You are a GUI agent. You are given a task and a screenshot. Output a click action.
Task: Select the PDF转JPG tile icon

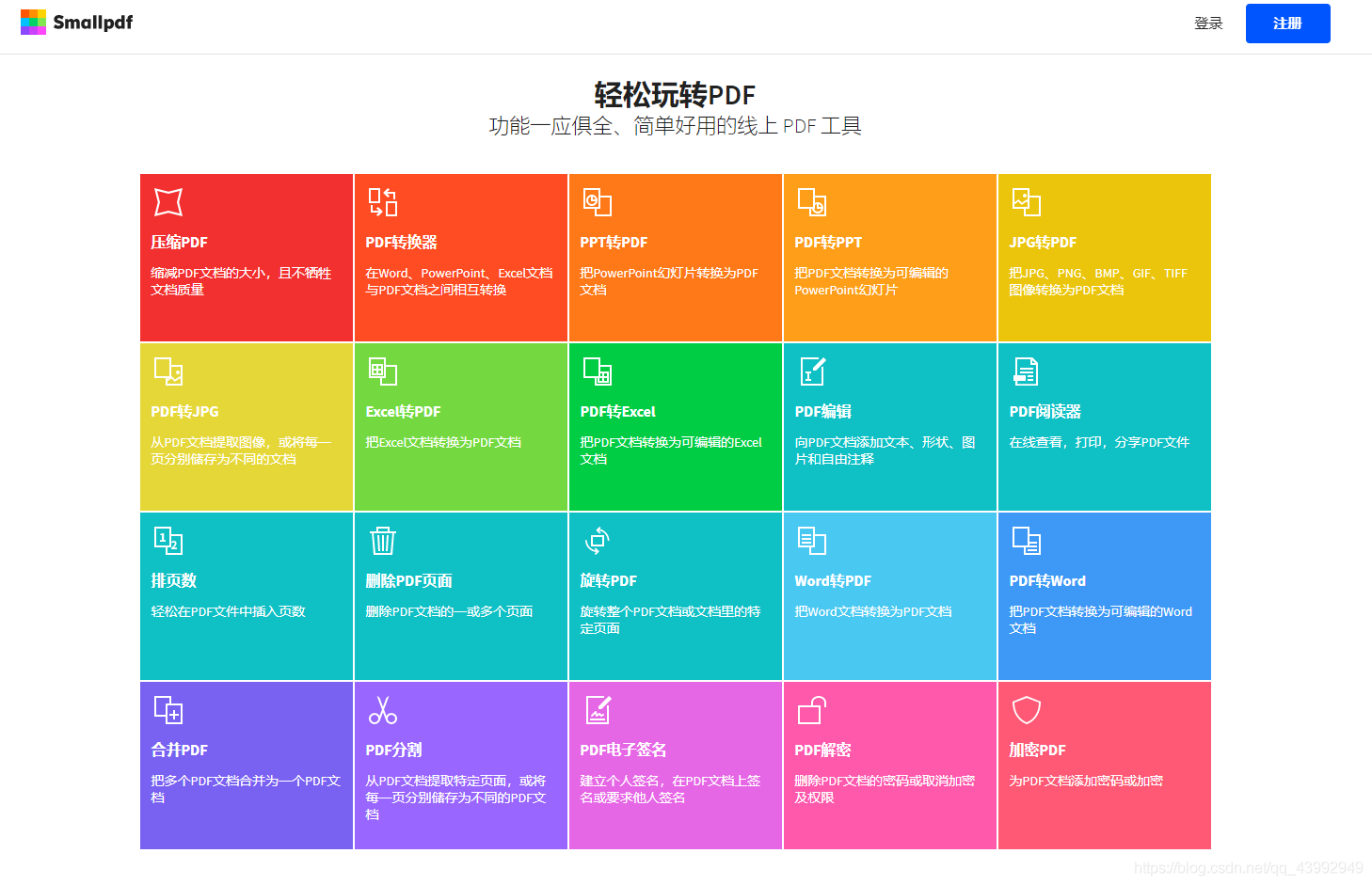pos(168,371)
